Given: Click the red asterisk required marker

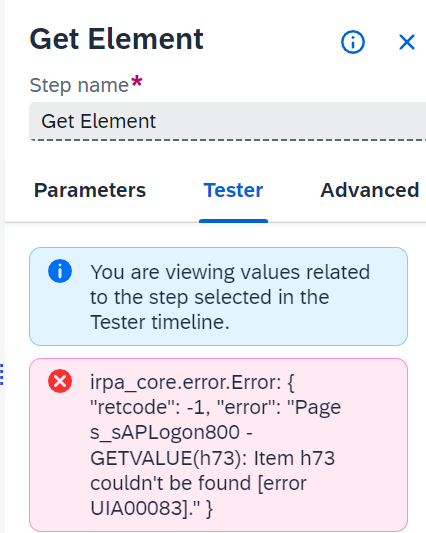Looking at the screenshot, I should (137, 82).
